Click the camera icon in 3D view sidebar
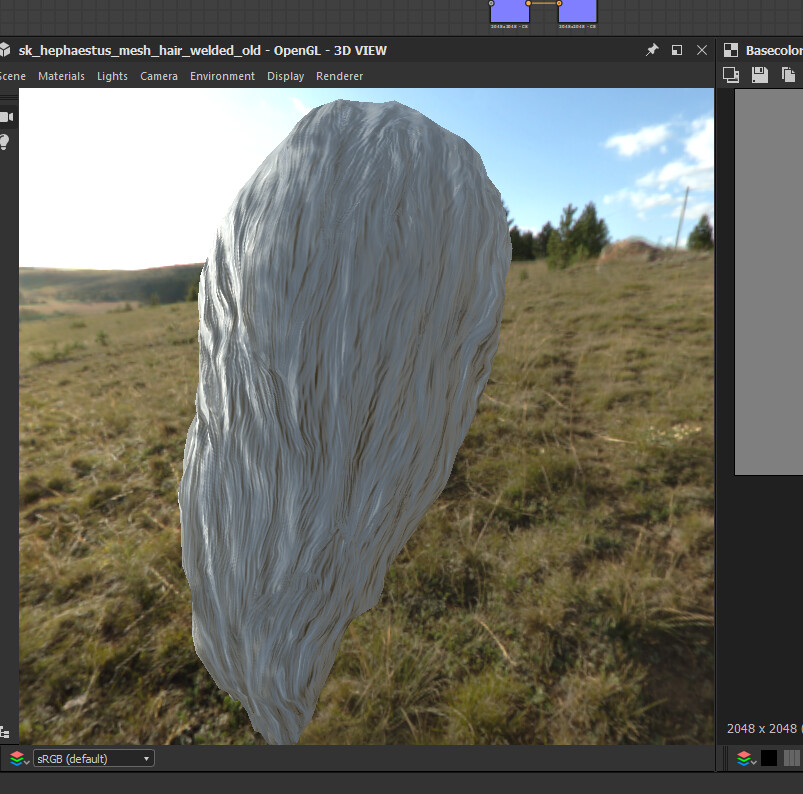The height and width of the screenshot is (794, 803). point(5,117)
